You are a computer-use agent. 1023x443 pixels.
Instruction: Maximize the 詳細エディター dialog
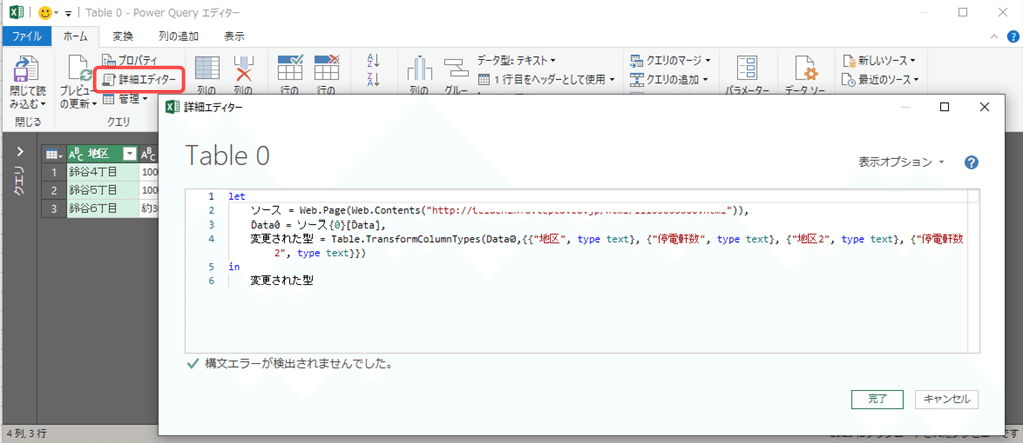[944, 107]
